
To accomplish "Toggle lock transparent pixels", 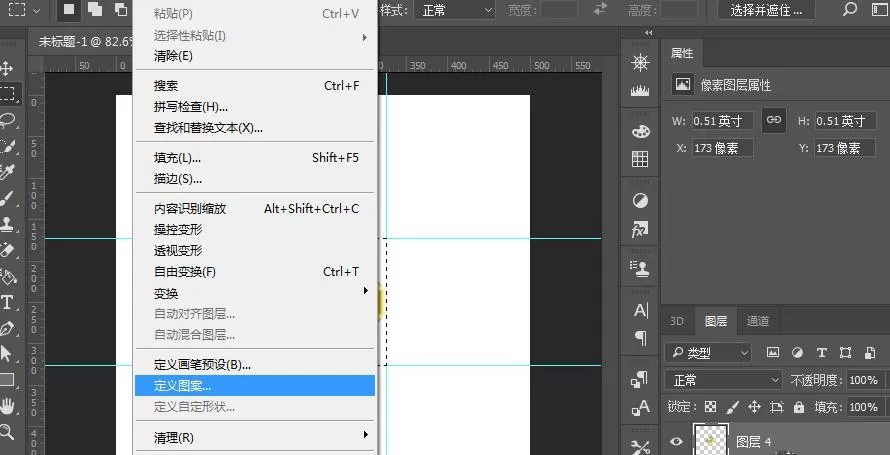I will click(710, 407).
